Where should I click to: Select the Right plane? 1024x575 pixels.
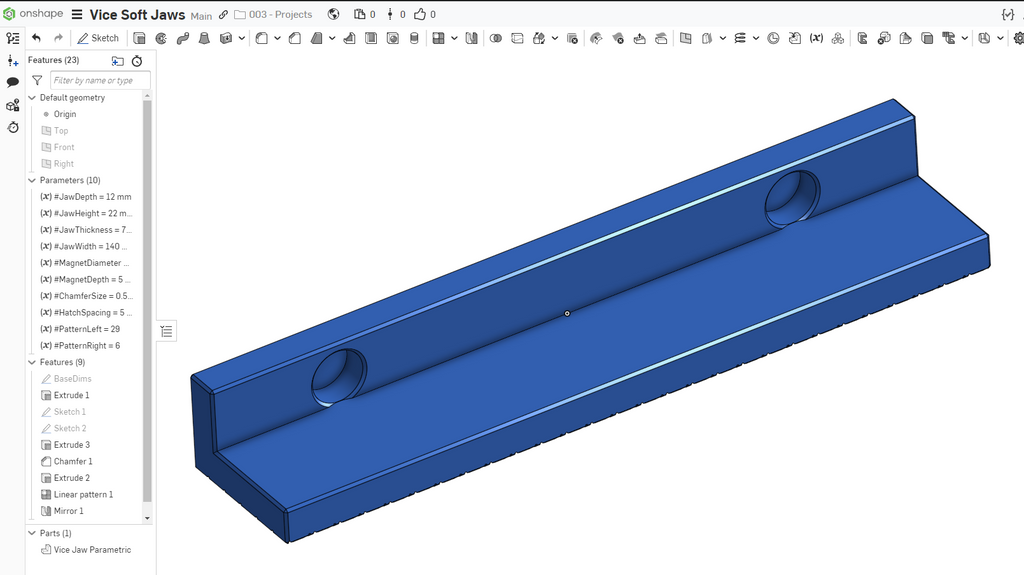[63, 164]
